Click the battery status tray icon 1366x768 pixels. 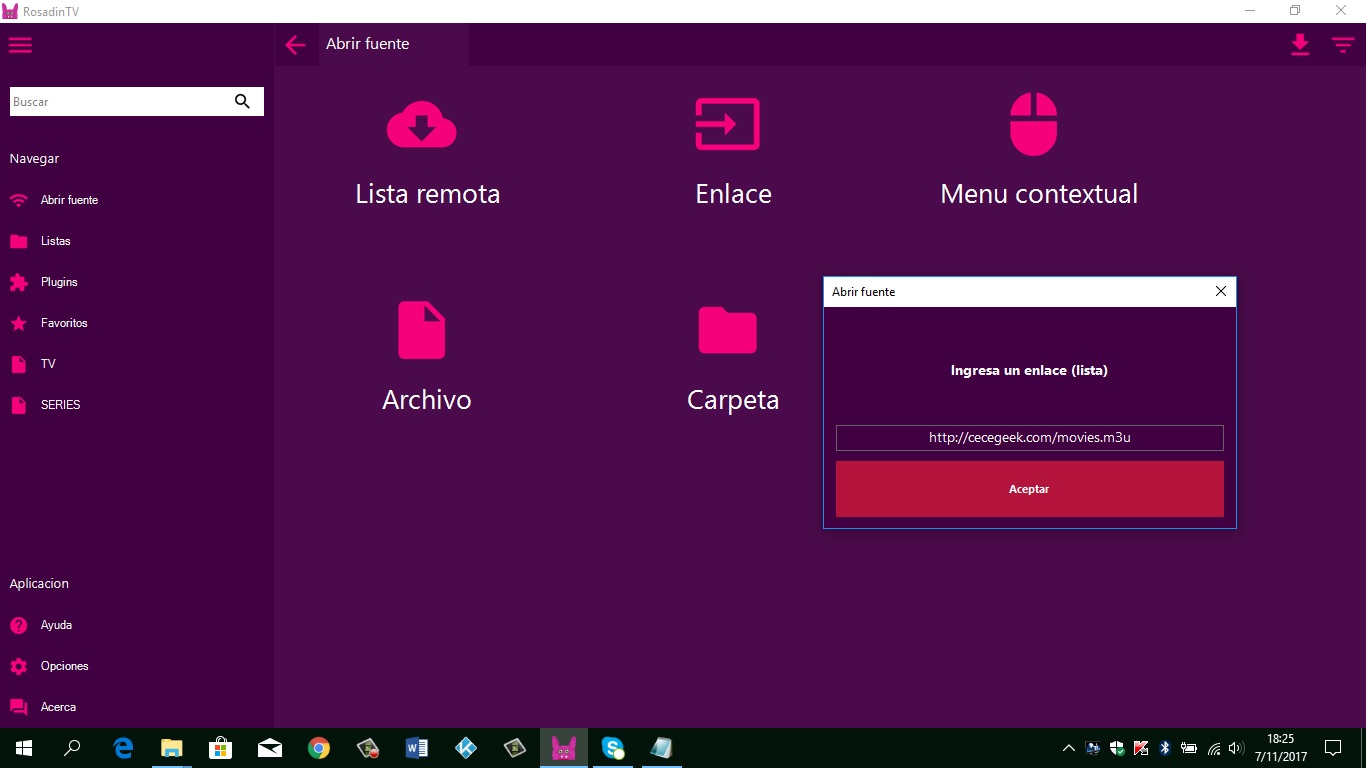click(x=1189, y=748)
